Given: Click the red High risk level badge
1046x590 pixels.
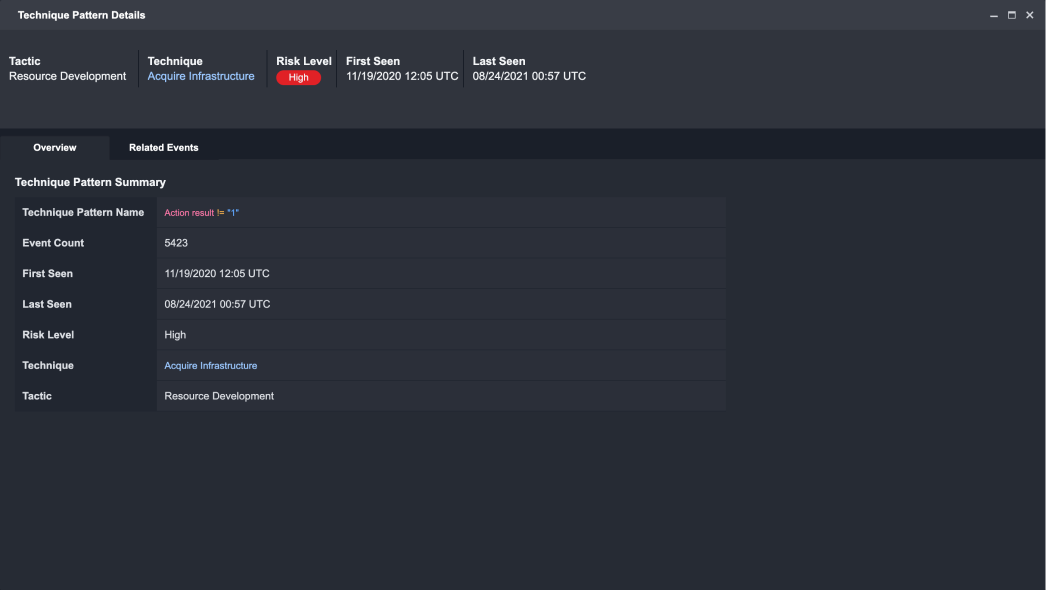Looking at the screenshot, I should click(298, 77).
